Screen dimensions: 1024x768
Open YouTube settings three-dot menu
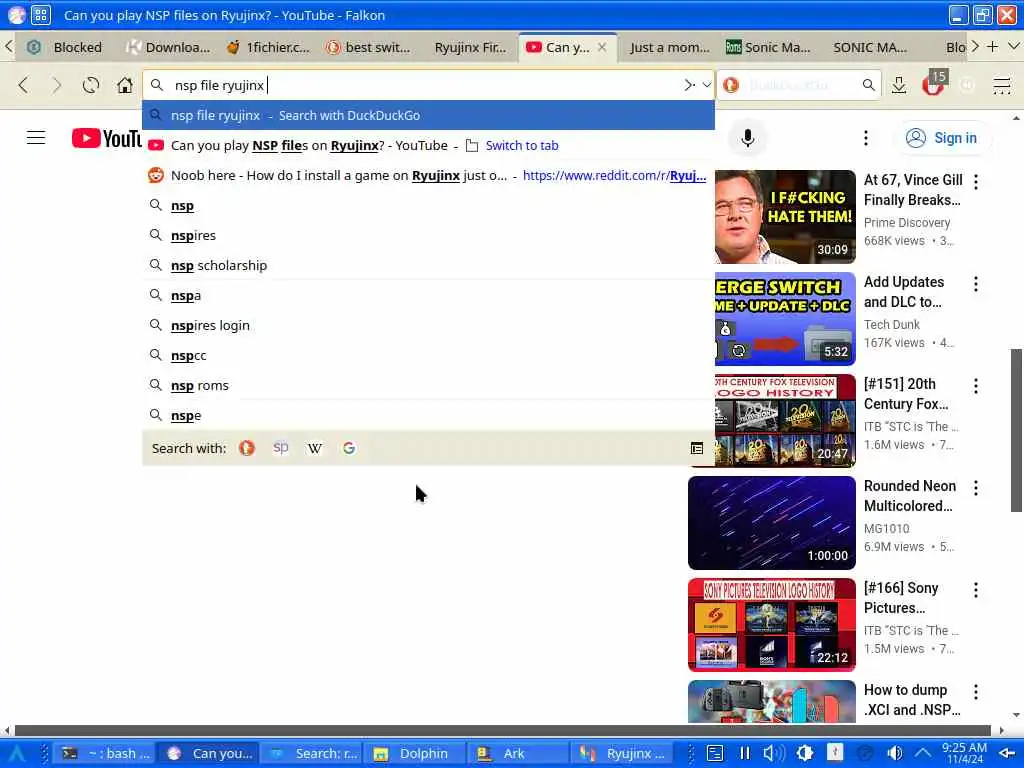point(866,138)
